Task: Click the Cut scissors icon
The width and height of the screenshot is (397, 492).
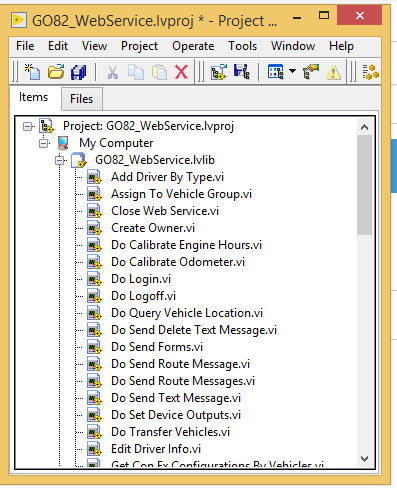Action: pos(112,72)
